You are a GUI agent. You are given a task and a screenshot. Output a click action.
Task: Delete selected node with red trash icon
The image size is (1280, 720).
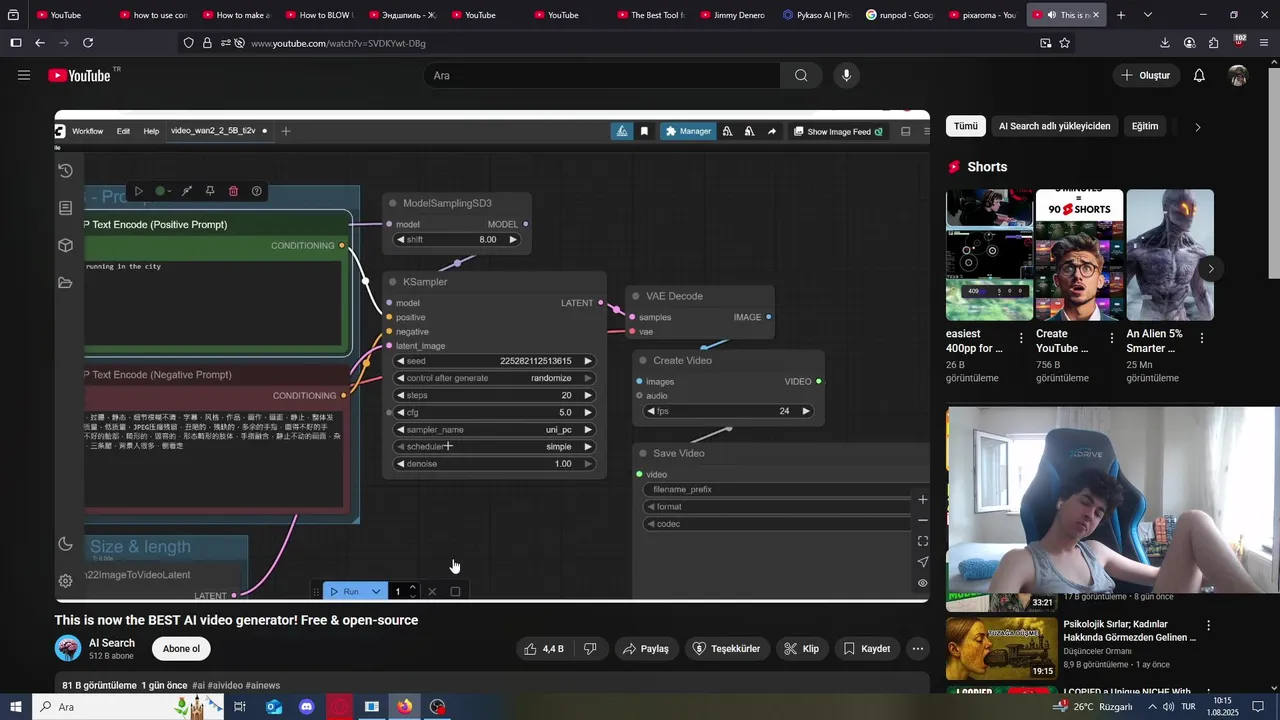coord(233,191)
